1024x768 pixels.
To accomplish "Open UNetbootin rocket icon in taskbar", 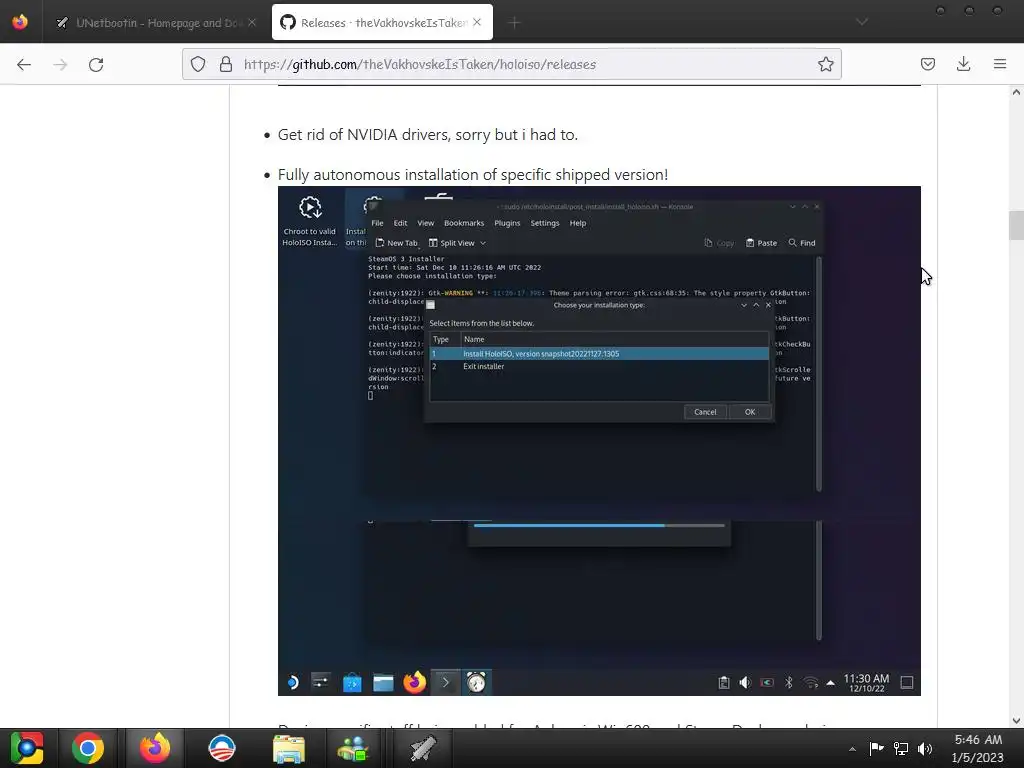I will 423,748.
